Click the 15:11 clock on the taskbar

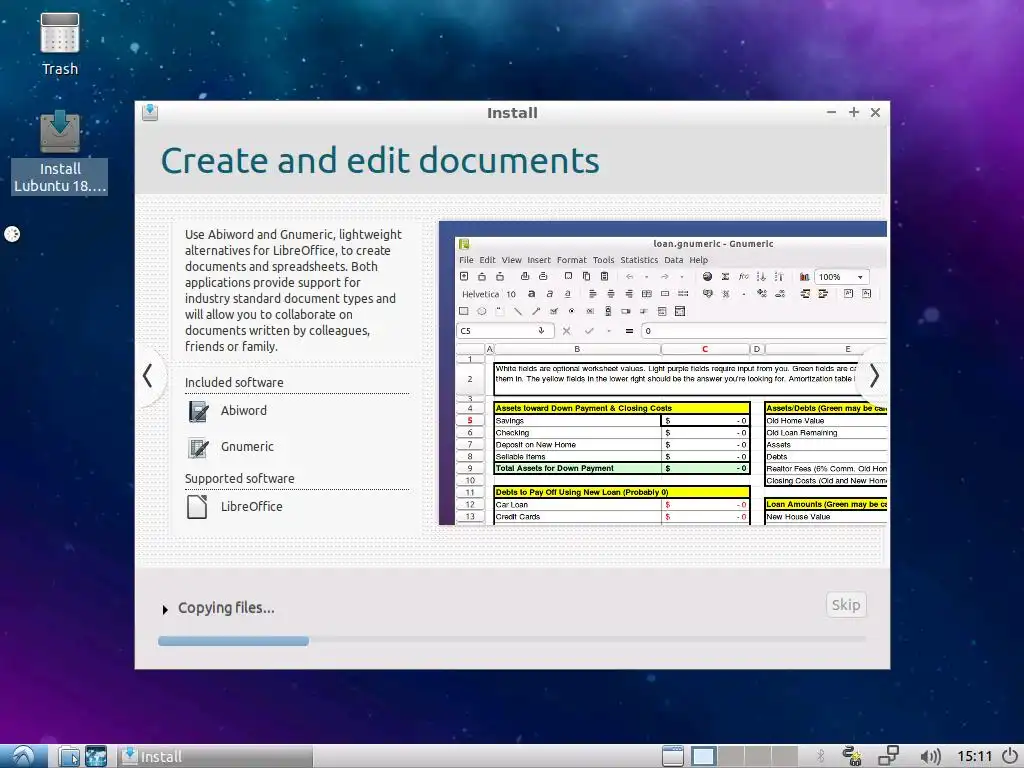coord(974,756)
